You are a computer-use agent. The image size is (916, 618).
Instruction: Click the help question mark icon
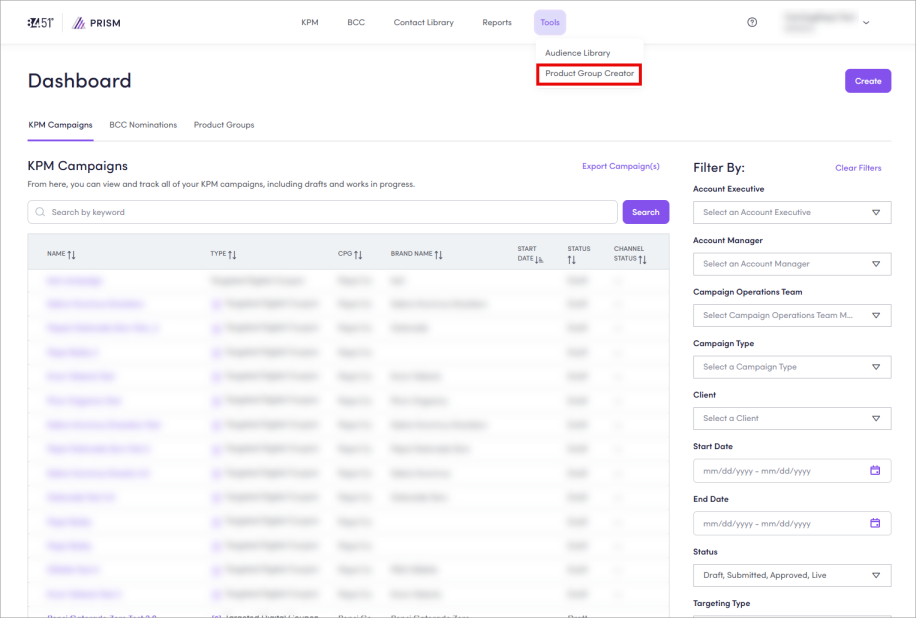[752, 22]
